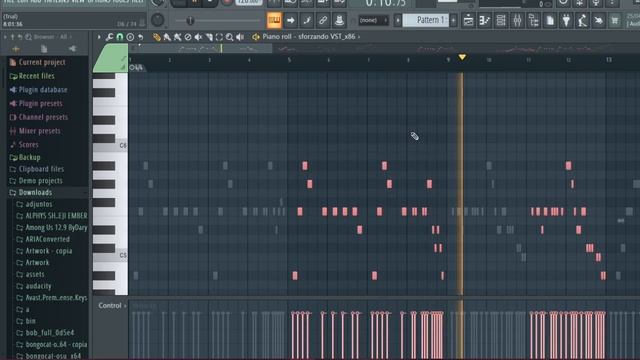Open Current project in browser
640x360 pixels.
click(42, 62)
